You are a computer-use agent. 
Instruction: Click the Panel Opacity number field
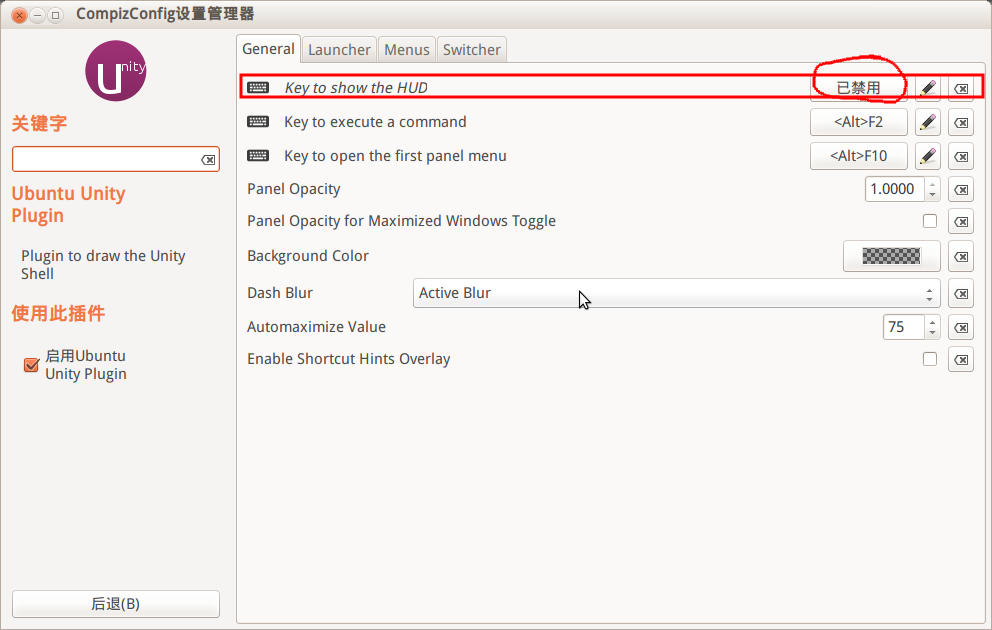coord(895,189)
